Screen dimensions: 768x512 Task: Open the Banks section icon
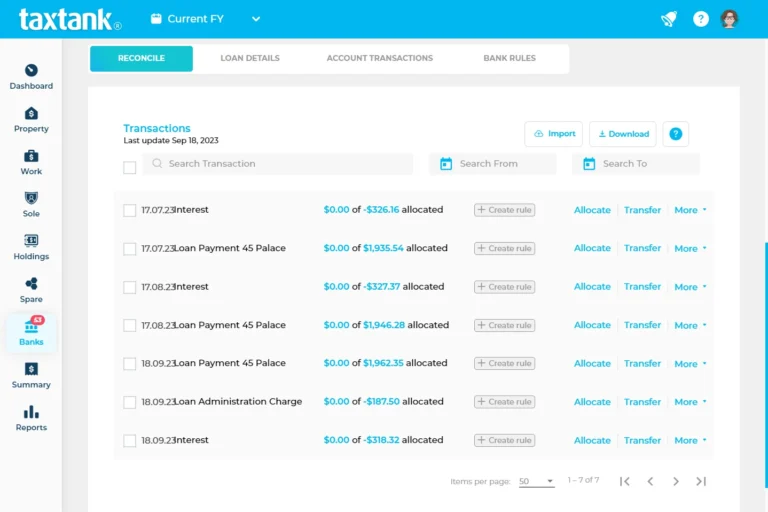[x=31, y=326]
